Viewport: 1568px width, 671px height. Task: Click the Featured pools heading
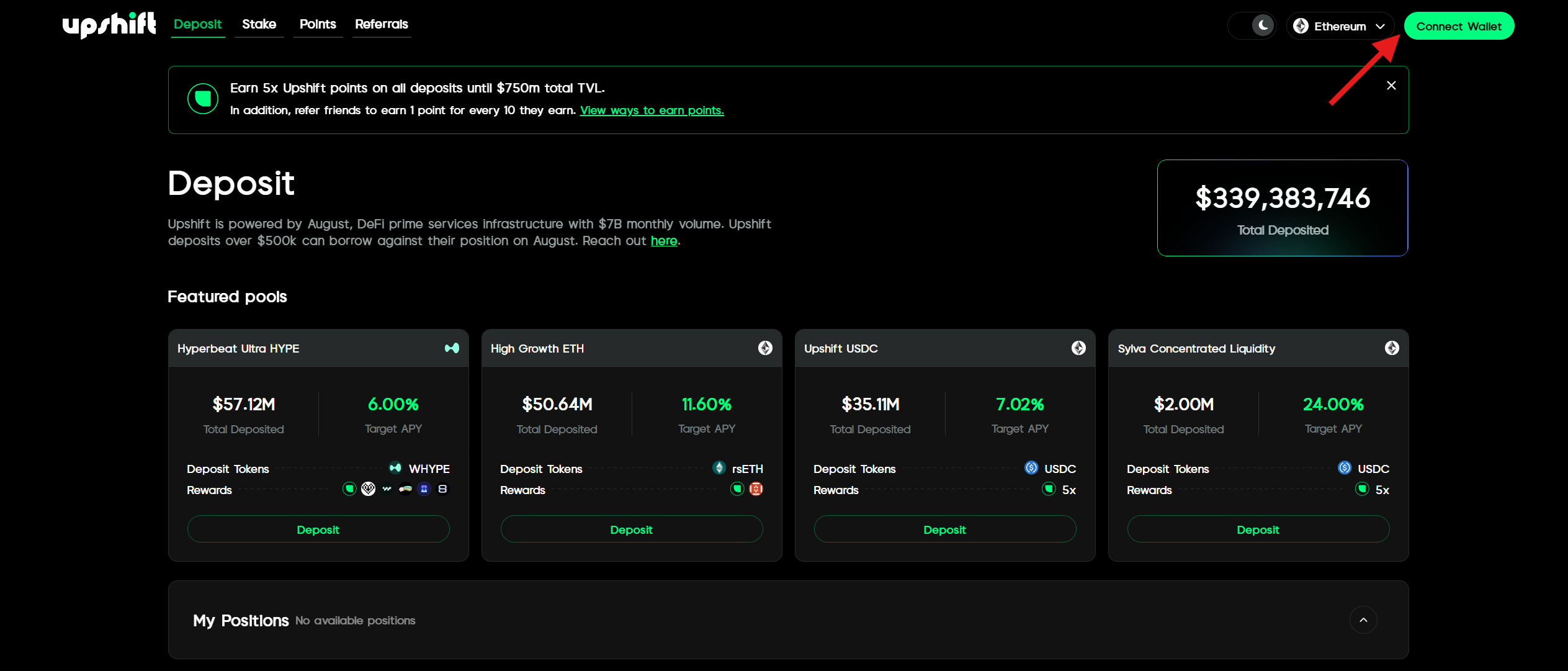pos(227,297)
